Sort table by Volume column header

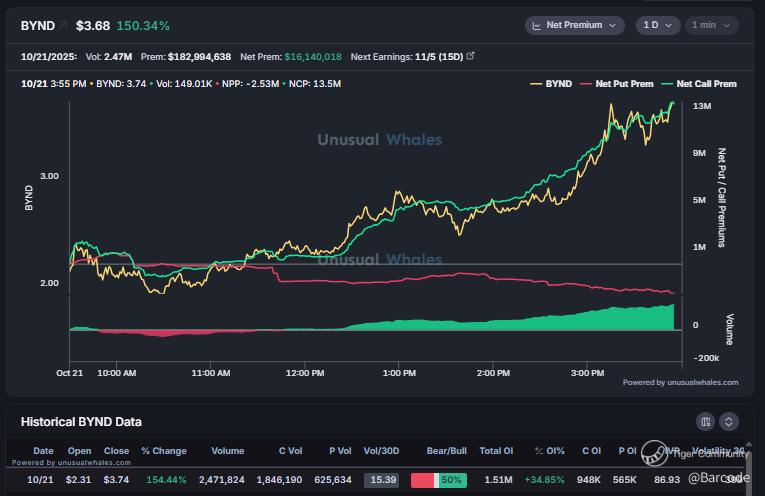click(227, 451)
